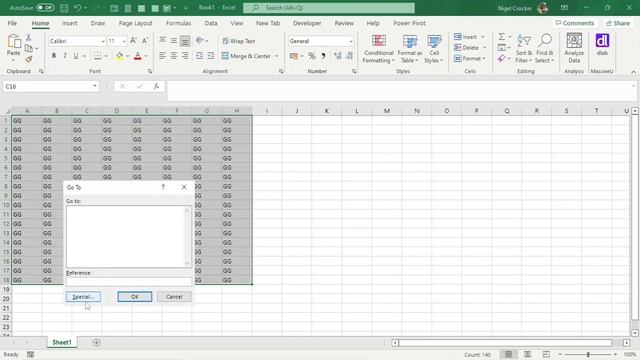Image resolution: width=640 pixels, height=360 pixels.
Task: Toggle Underline formatting
Action: pos(76,56)
